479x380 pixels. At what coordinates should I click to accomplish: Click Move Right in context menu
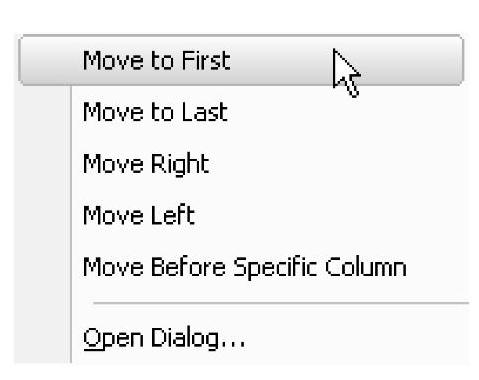pos(240,163)
